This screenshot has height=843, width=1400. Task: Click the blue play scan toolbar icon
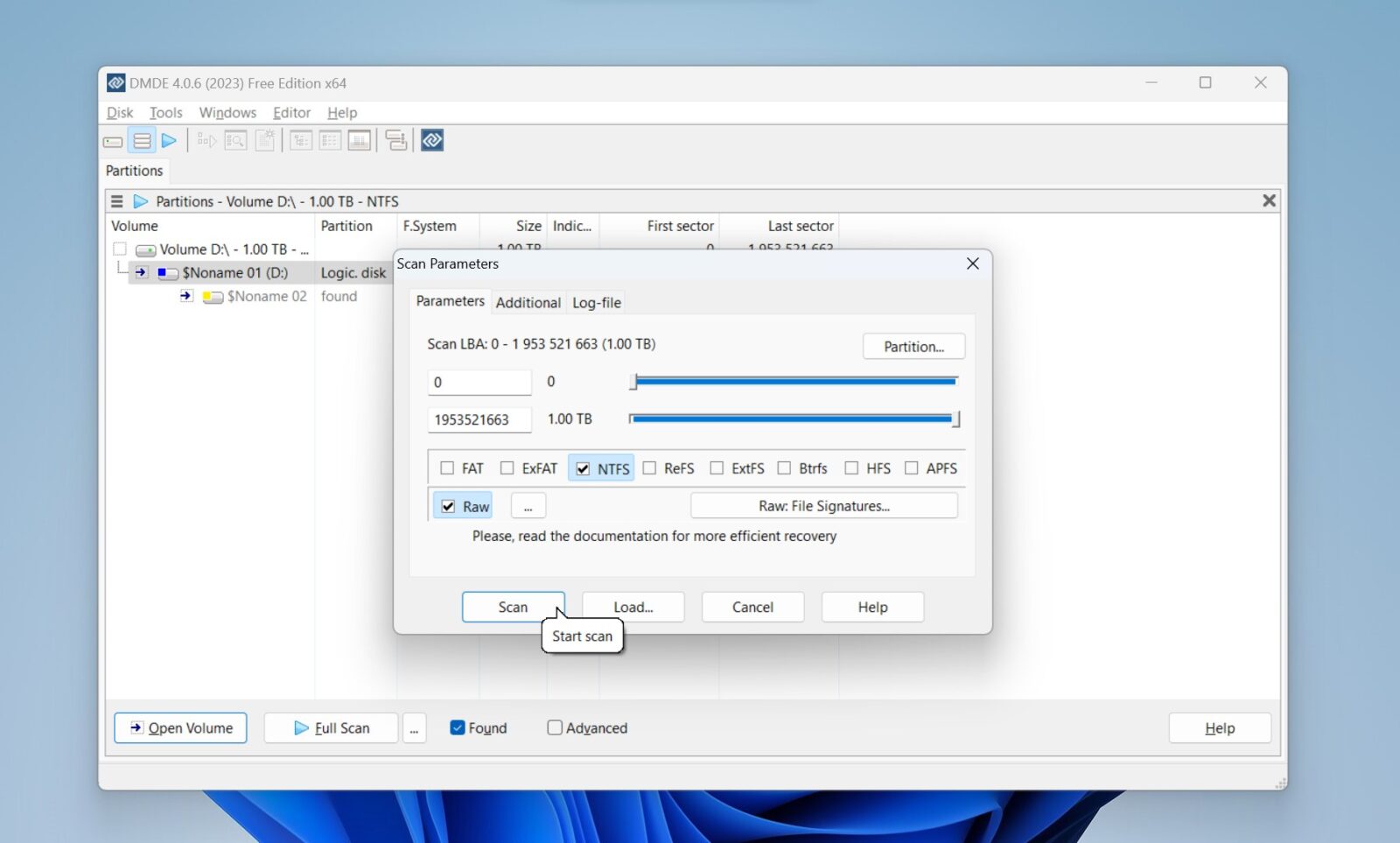170,140
